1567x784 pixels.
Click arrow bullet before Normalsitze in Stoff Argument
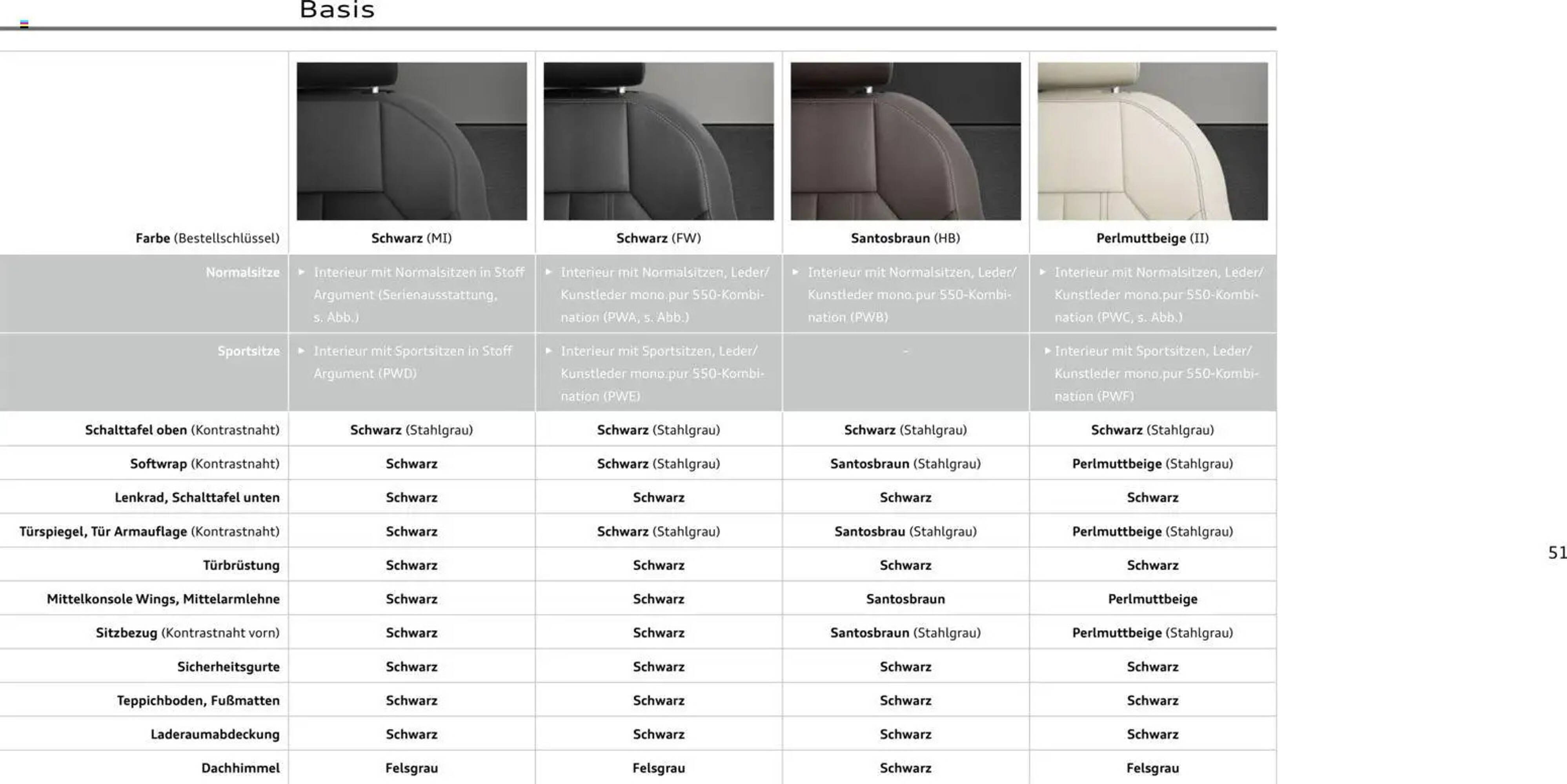click(302, 272)
